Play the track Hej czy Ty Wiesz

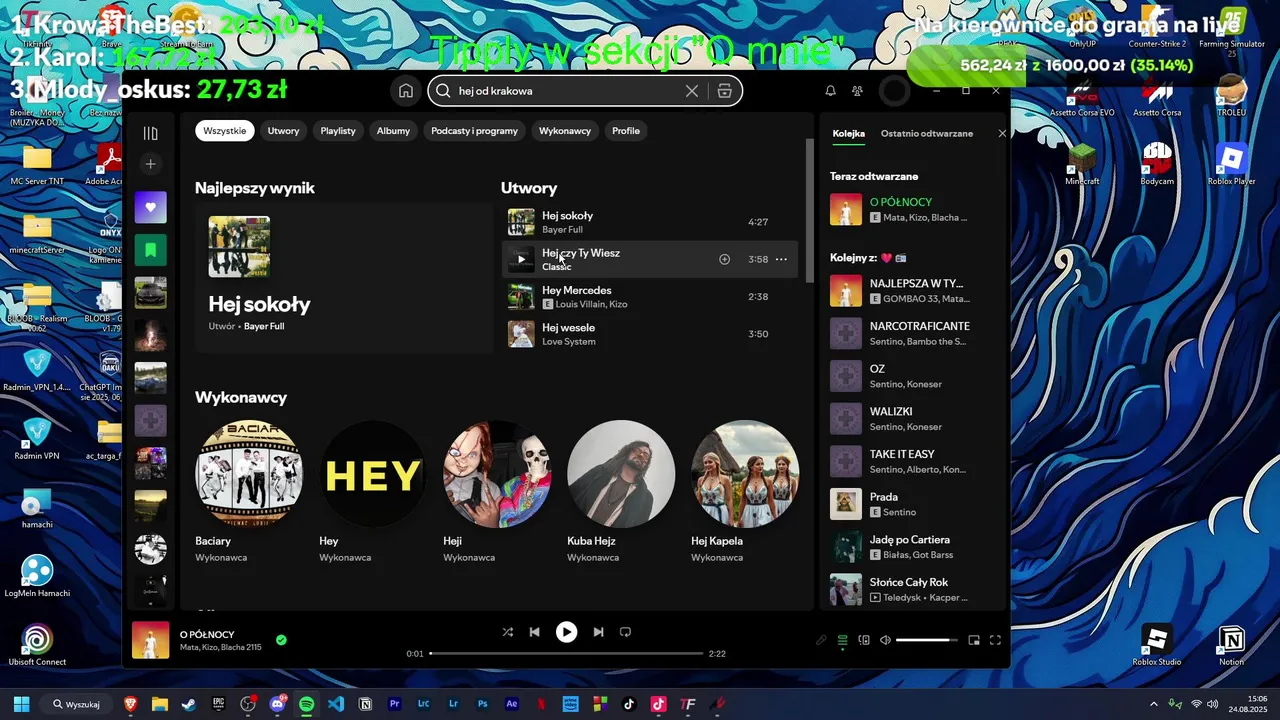[521, 259]
